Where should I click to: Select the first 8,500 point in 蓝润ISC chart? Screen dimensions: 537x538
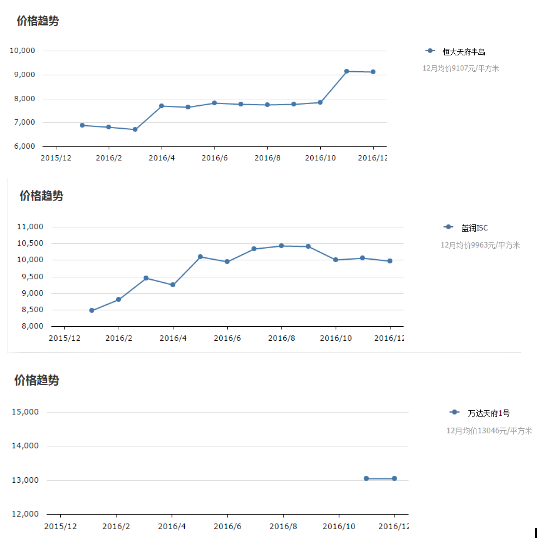[x=92, y=311]
